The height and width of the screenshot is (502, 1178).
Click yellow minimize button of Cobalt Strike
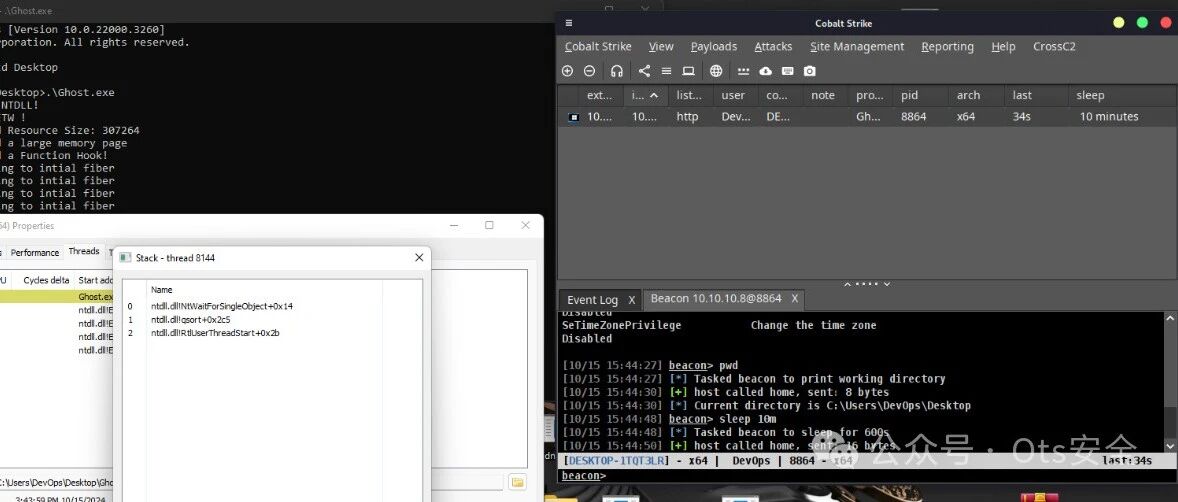[x=1119, y=23]
